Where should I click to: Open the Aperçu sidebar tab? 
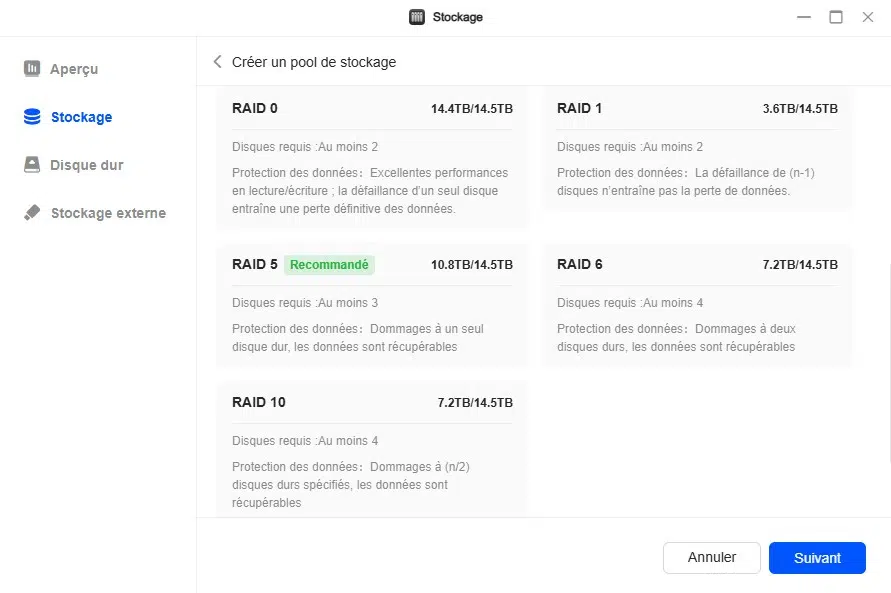pos(74,69)
